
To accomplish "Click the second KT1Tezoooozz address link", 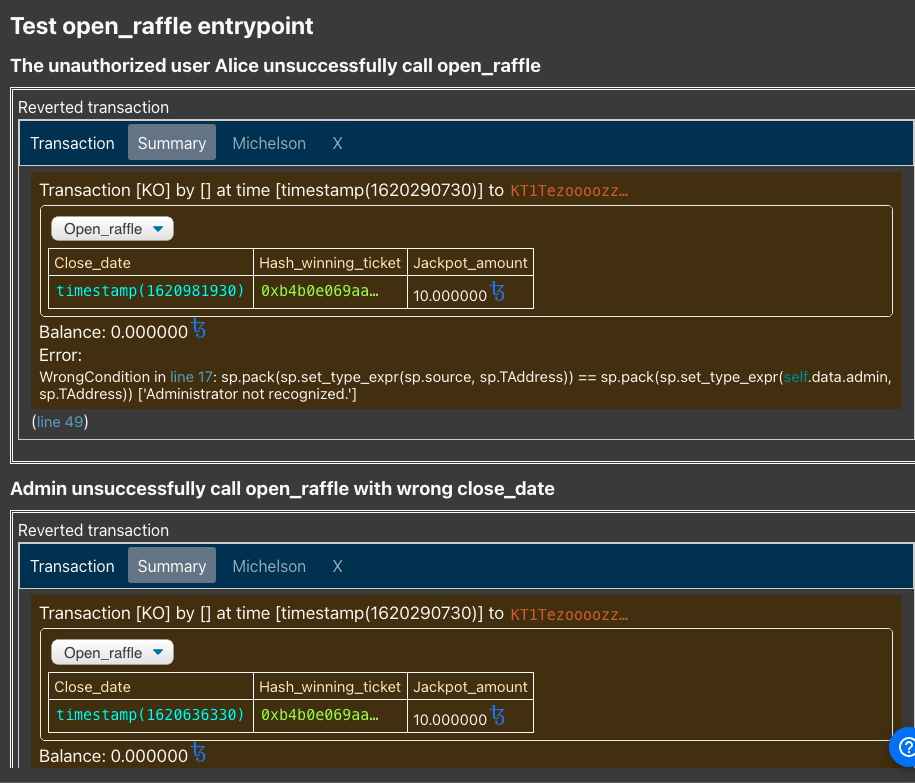I will (570, 613).
